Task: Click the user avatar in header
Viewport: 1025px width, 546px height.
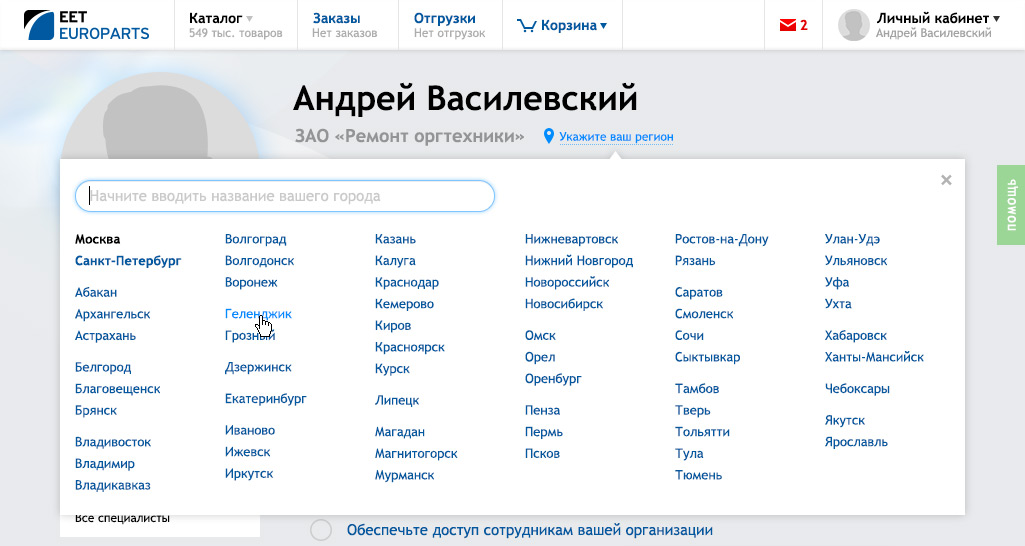Action: 853,25
